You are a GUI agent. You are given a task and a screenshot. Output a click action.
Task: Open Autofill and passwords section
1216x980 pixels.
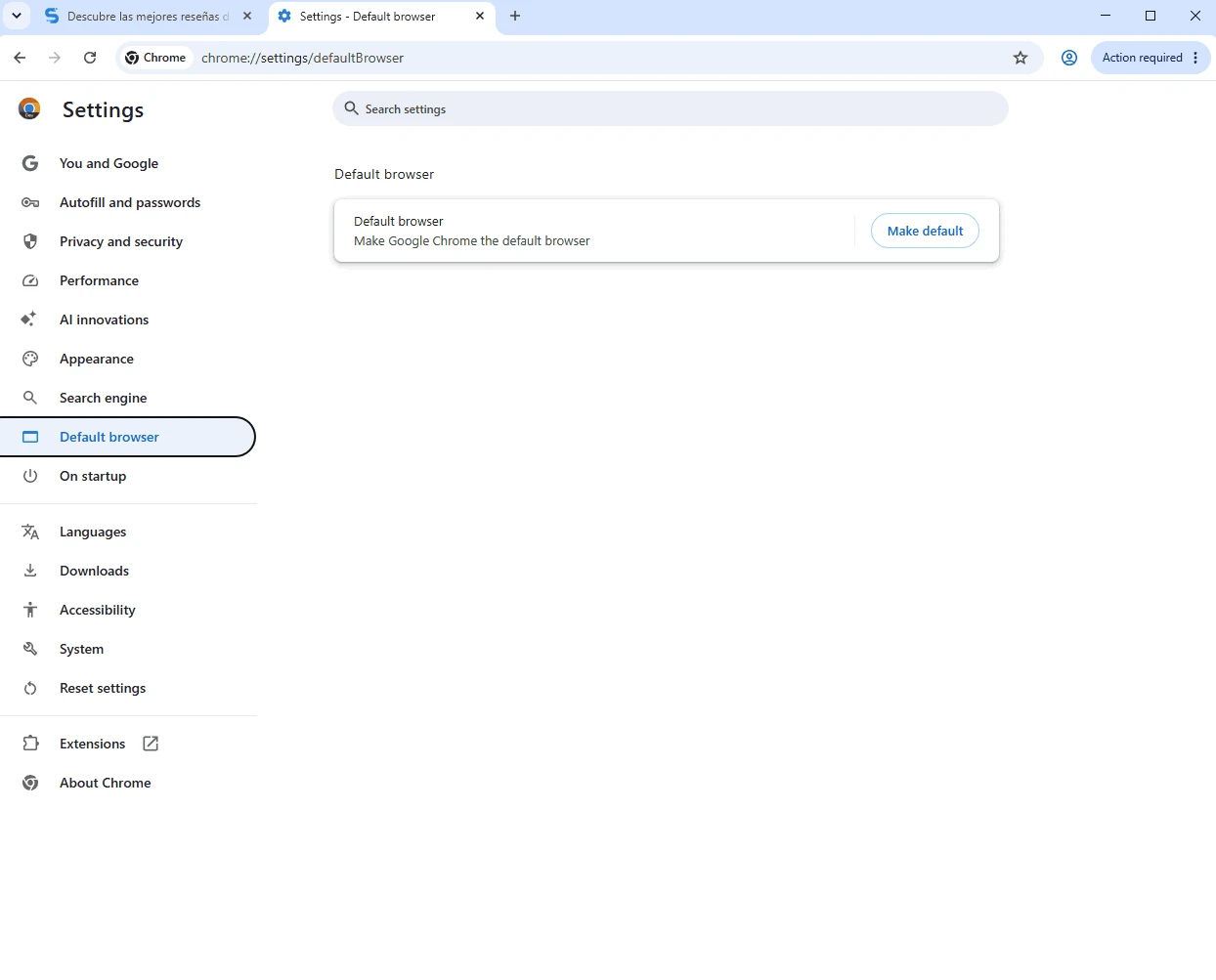pos(128,202)
